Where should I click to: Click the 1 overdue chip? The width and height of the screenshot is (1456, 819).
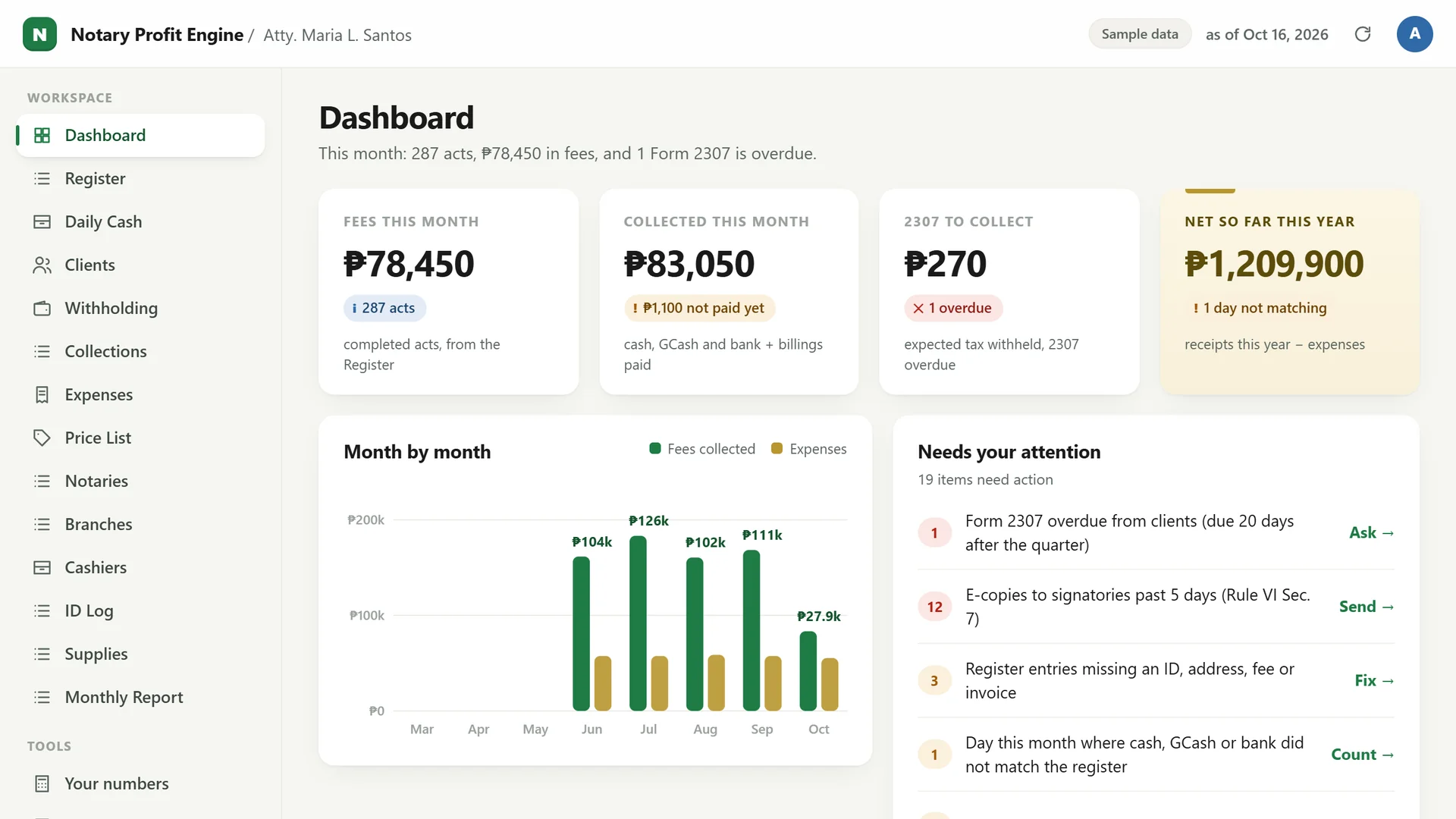953,308
